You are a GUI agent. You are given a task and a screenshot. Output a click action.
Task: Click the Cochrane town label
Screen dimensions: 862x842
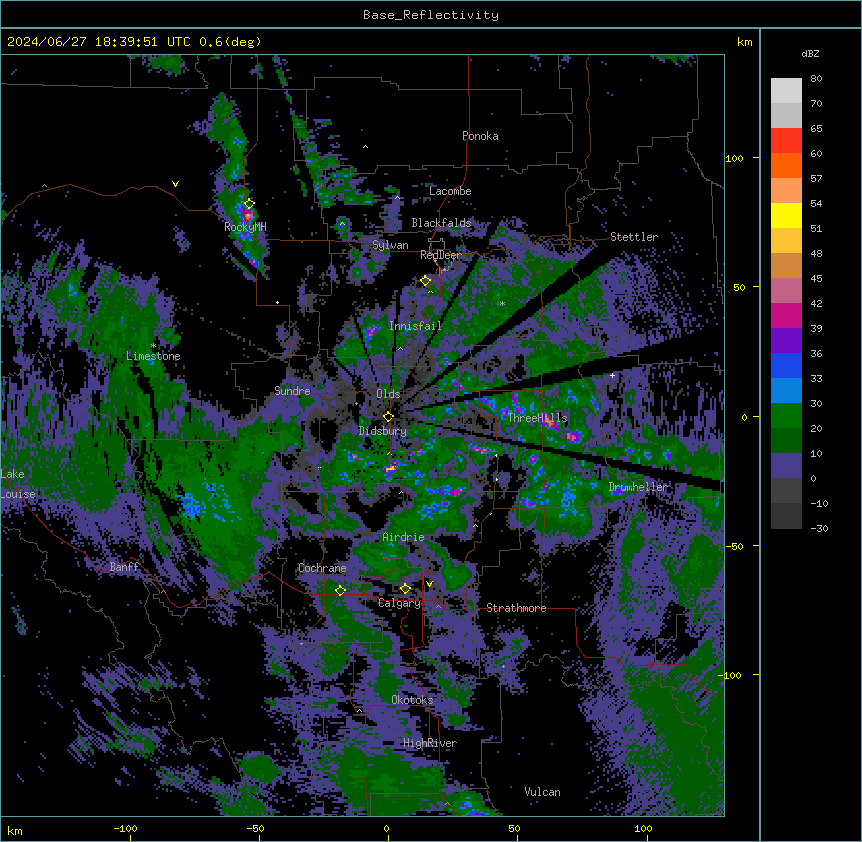coord(322,568)
